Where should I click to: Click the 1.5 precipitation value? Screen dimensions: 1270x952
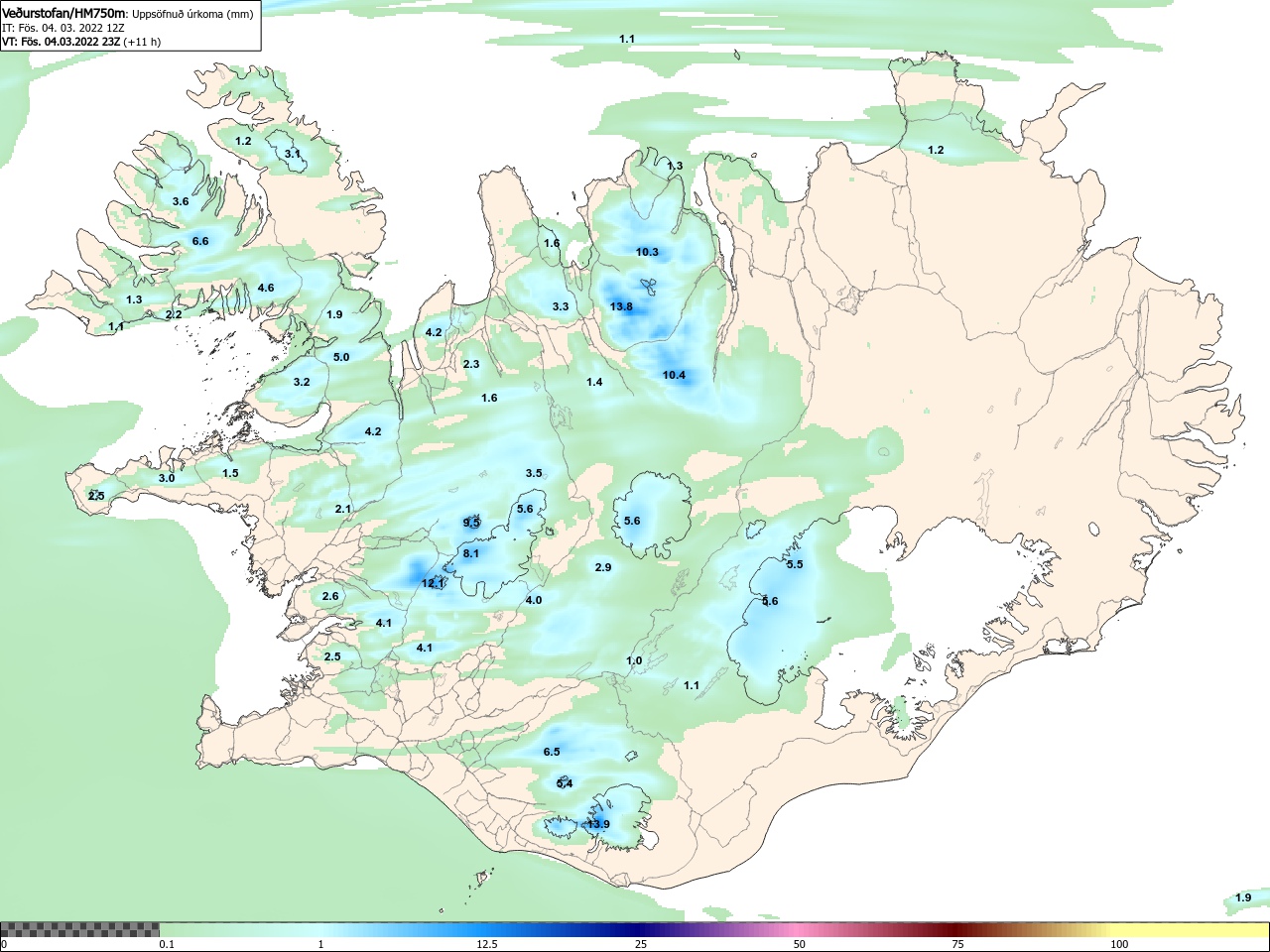point(230,473)
